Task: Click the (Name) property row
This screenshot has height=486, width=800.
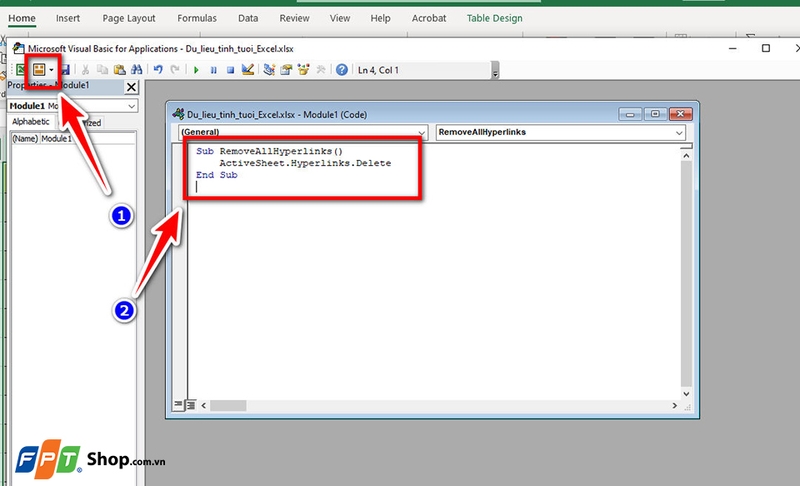Action: (73, 139)
